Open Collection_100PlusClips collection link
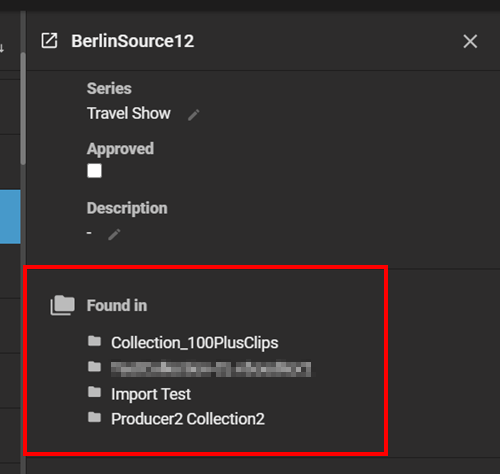The height and width of the screenshot is (474, 500). click(x=195, y=343)
